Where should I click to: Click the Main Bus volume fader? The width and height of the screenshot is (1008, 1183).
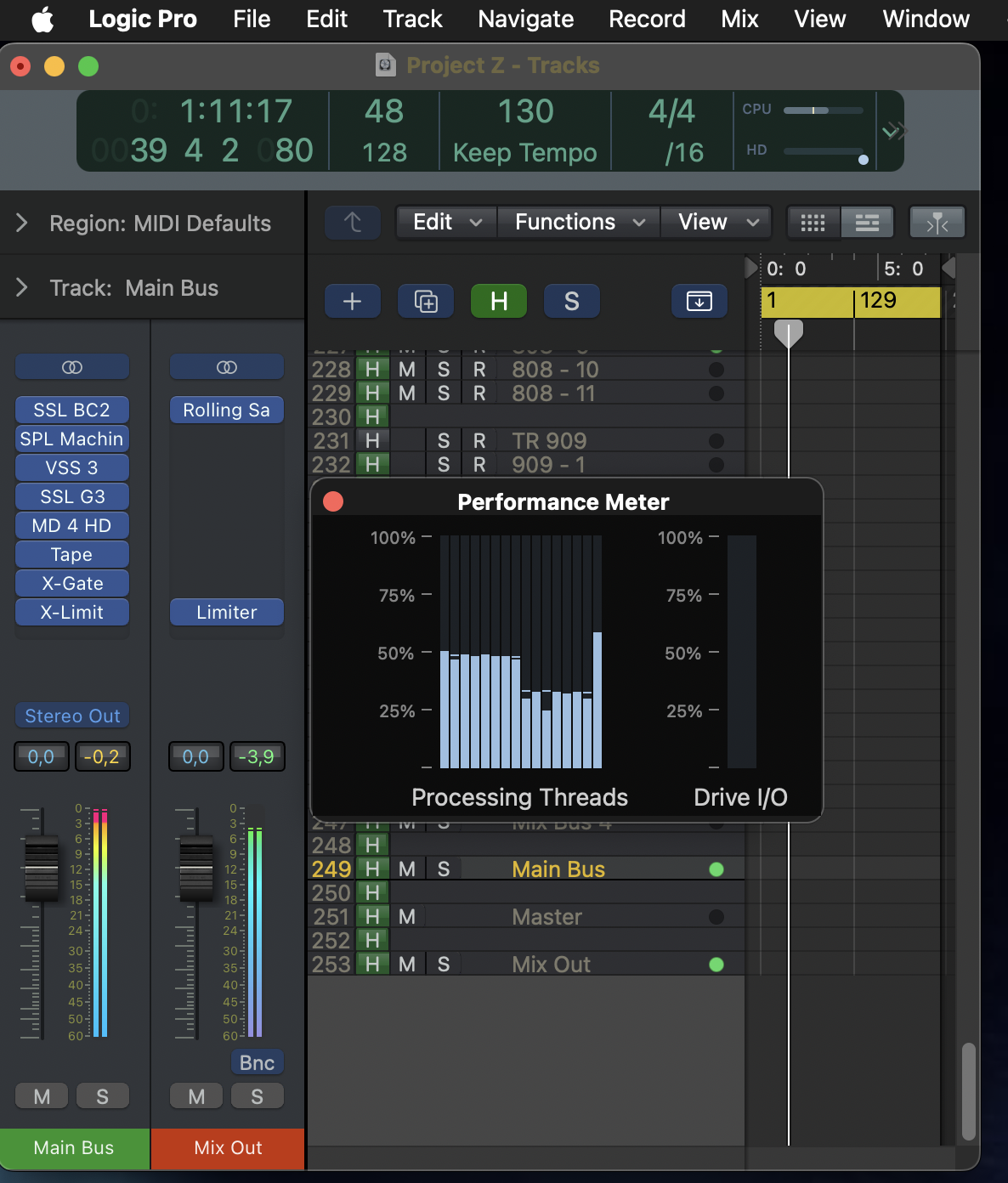click(42, 869)
